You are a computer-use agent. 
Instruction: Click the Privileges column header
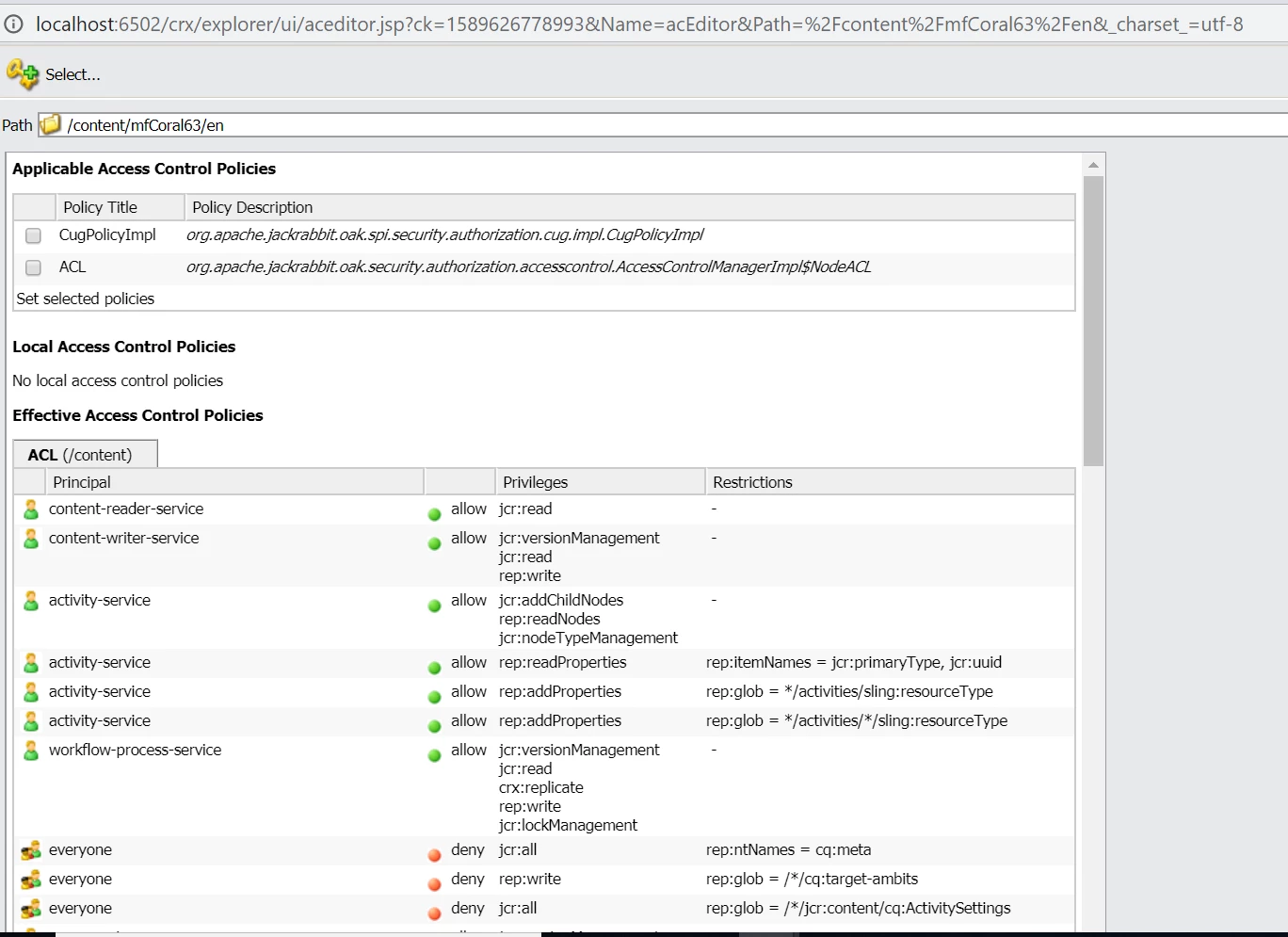[600, 481]
